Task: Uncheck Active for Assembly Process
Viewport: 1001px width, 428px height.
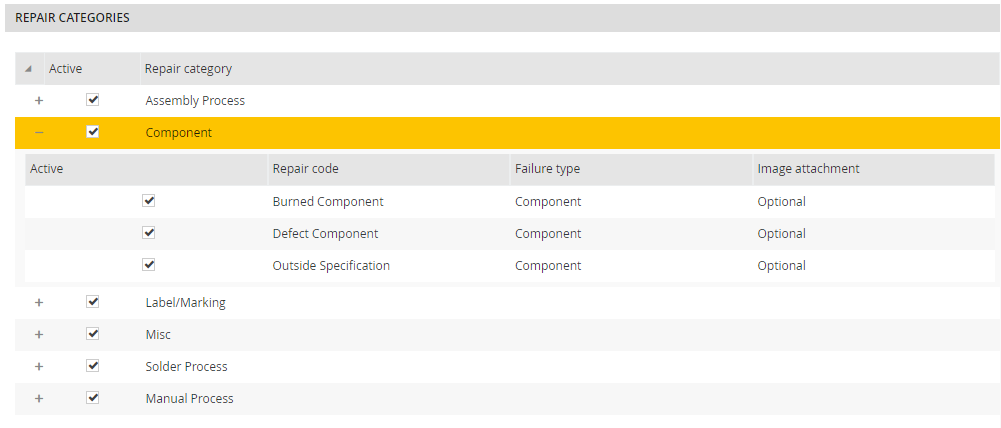Action: point(93,100)
